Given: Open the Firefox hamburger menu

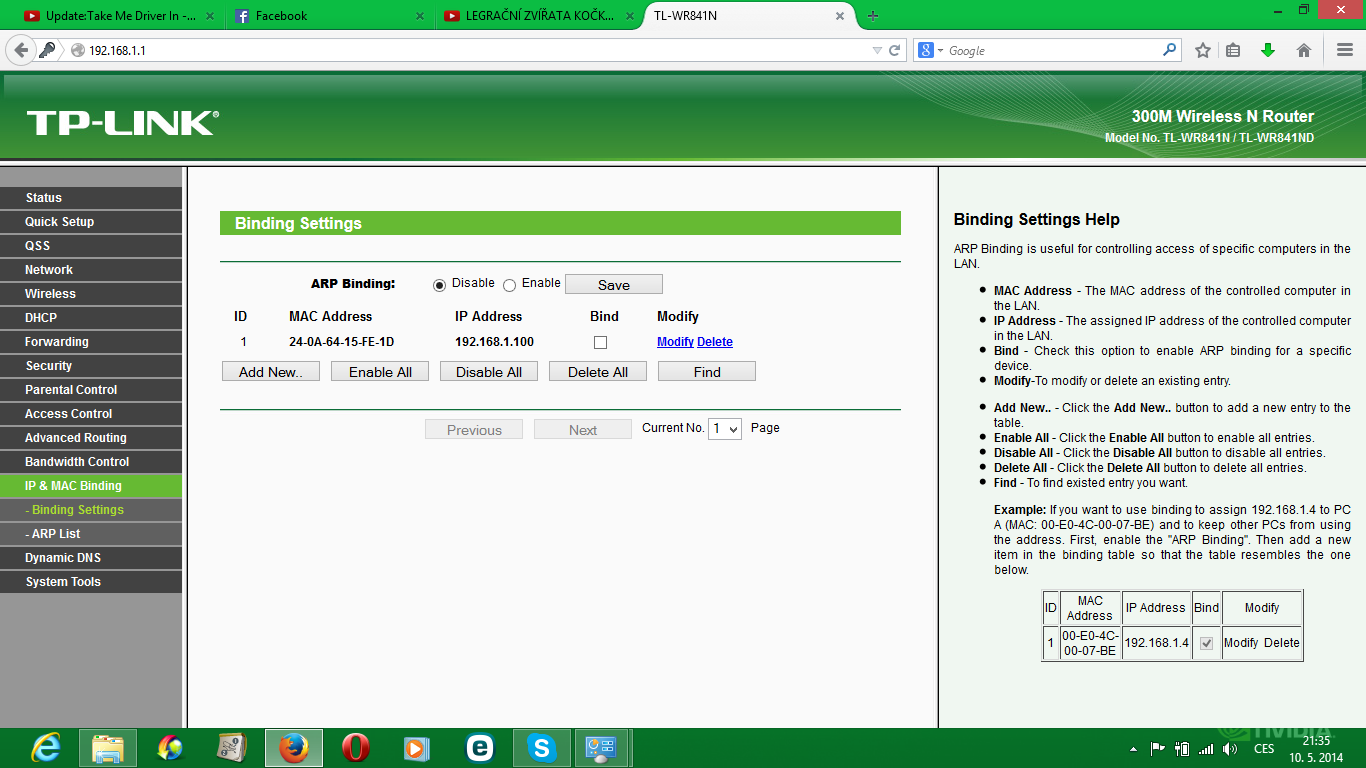Looking at the screenshot, I should click(1345, 50).
